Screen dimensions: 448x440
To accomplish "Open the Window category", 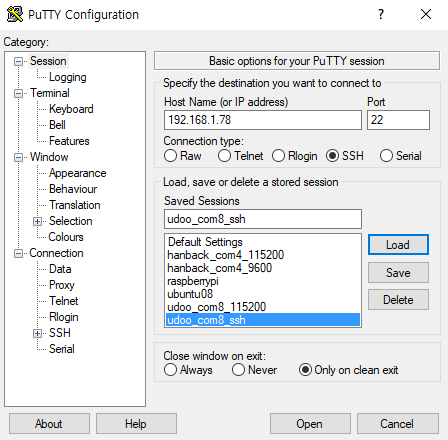I will pyautogui.click(x=49, y=157).
